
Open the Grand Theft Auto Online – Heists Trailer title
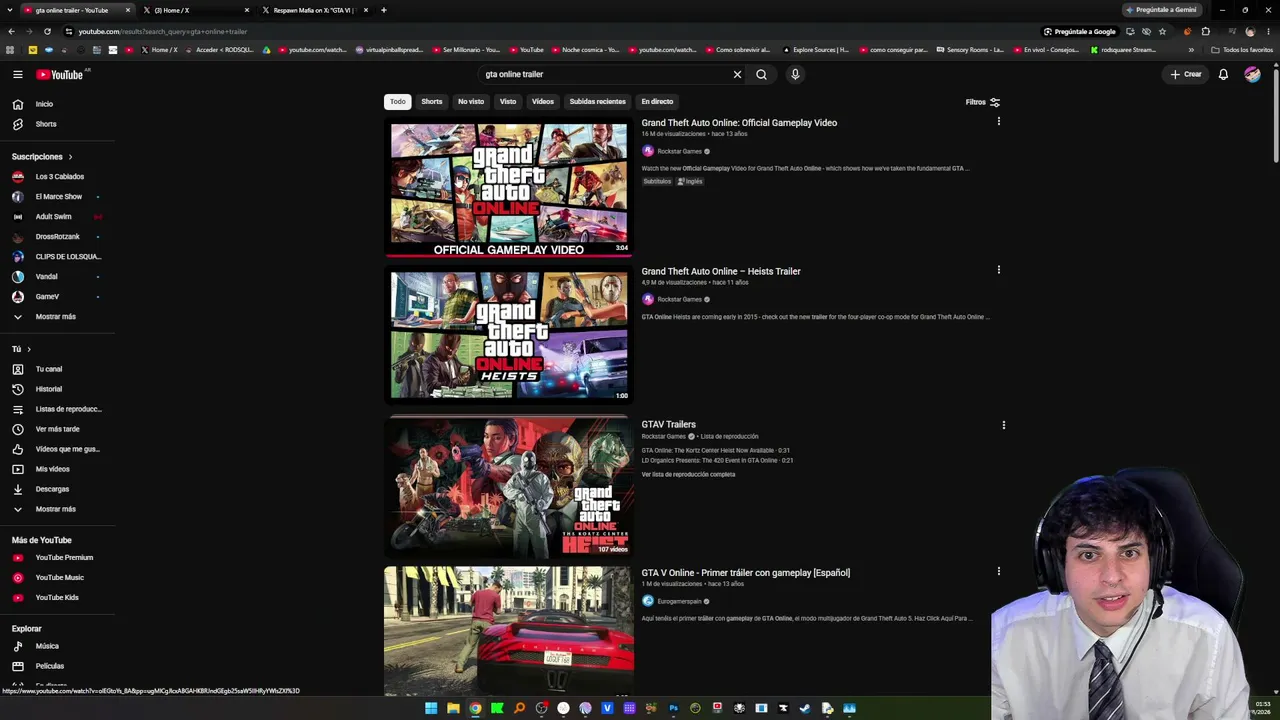(x=721, y=271)
